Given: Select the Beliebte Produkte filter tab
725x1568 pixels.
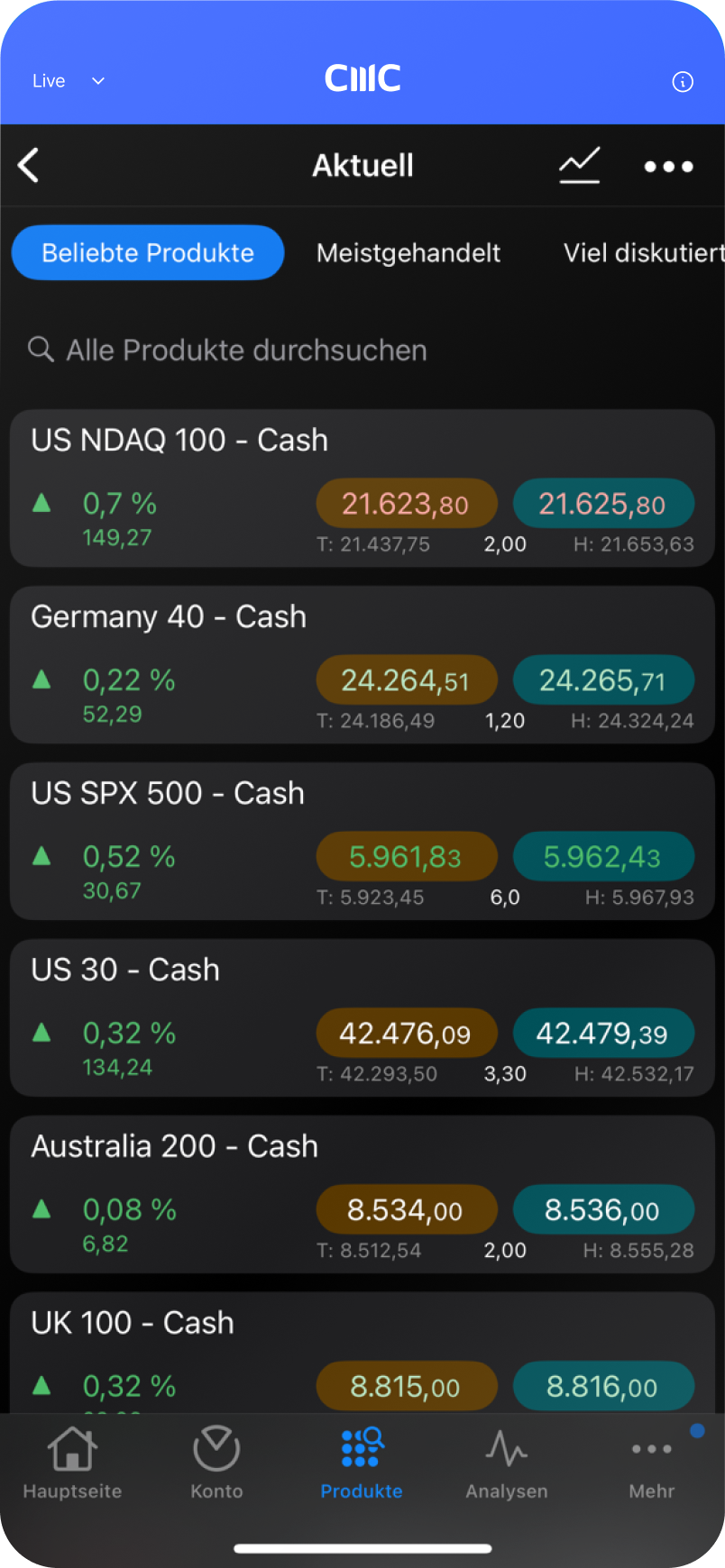Looking at the screenshot, I should tap(148, 253).
